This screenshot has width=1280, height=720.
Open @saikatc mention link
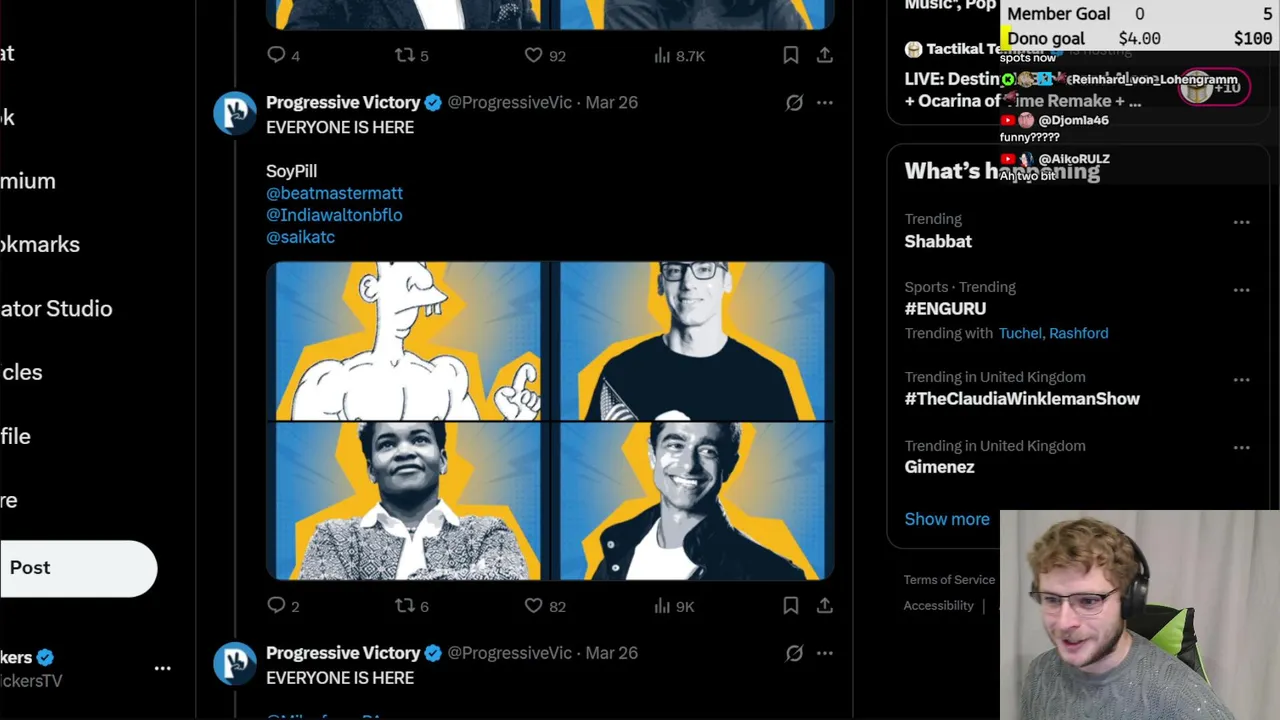(x=300, y=237)
